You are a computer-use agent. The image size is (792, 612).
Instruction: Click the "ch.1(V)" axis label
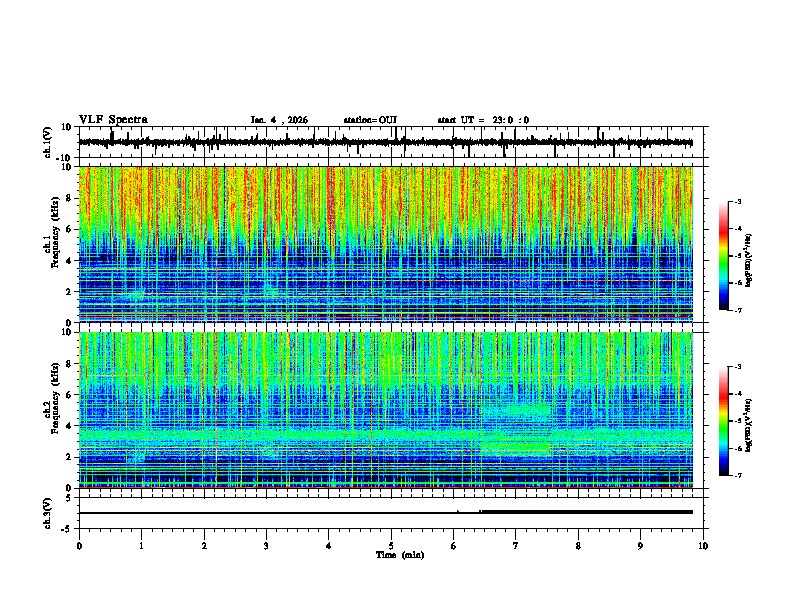[x=48, y=143]
